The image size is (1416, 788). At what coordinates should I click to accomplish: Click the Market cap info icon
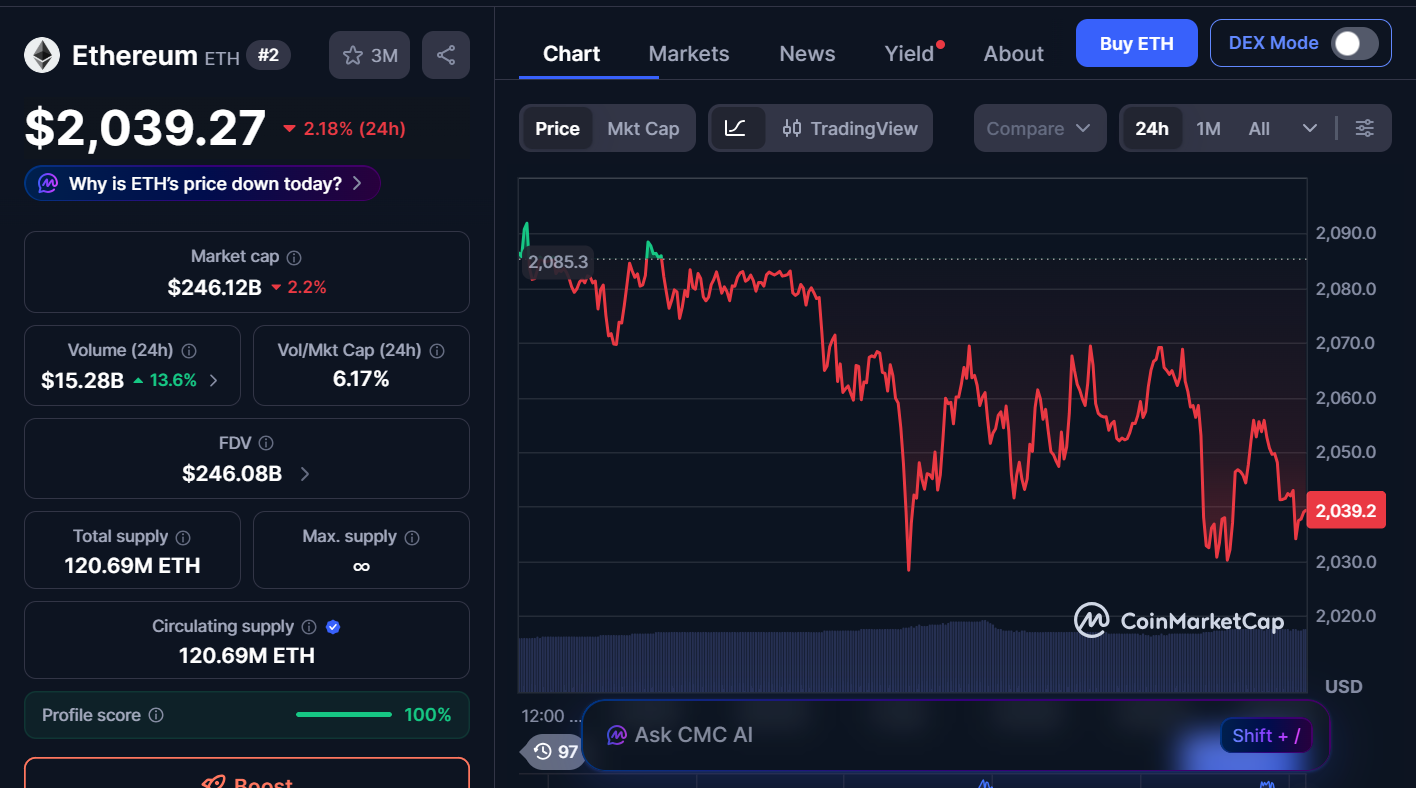[293, 257]
